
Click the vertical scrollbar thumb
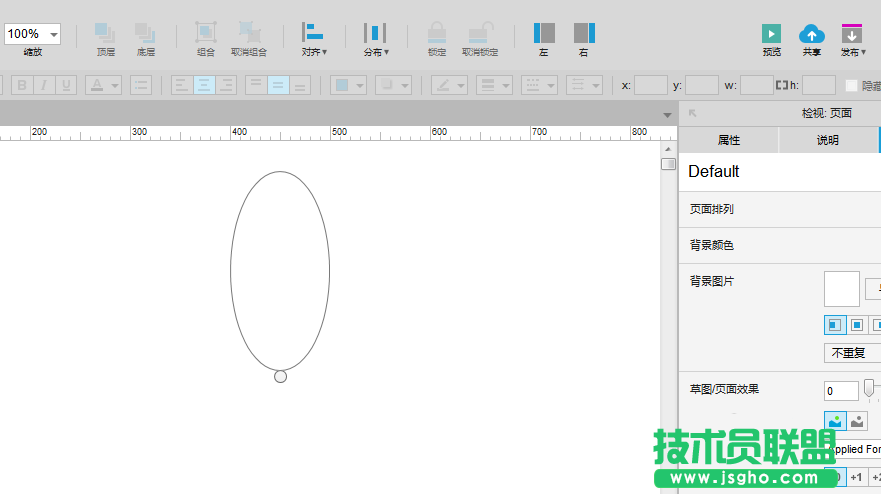[668, 164]
